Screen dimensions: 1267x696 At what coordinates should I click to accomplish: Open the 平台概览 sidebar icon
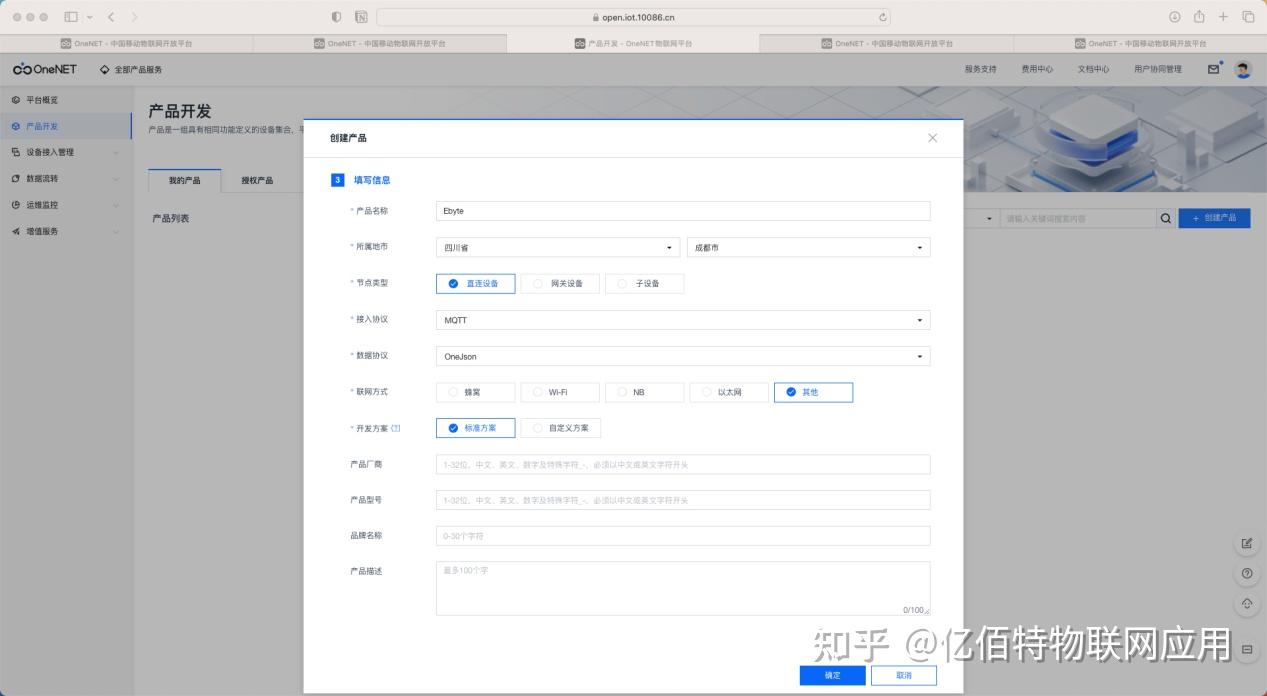pyautogui.click(x=15, y=99)
